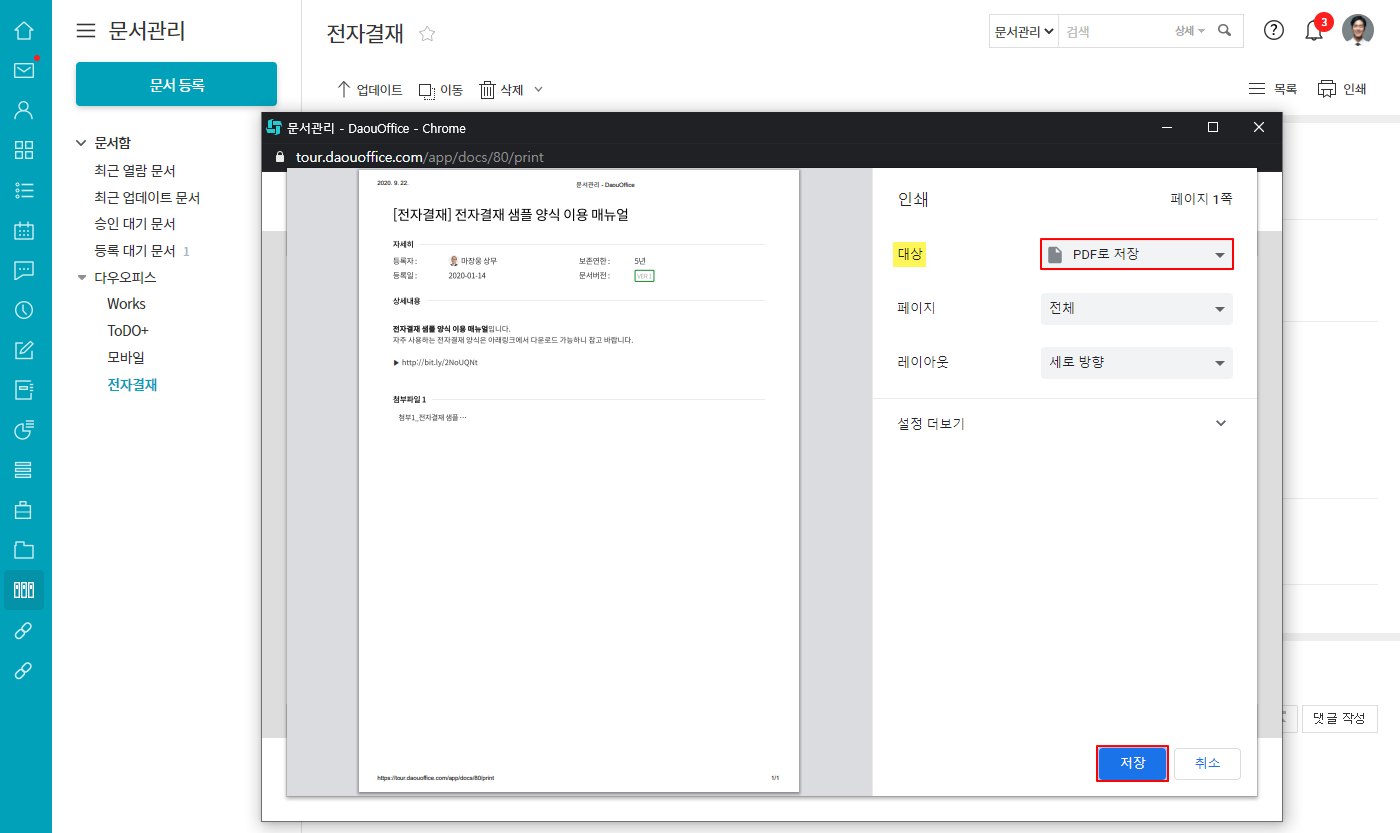Select 최근 열람 문서 in sidebar
Screen dimensions: 1400x833
135,171
